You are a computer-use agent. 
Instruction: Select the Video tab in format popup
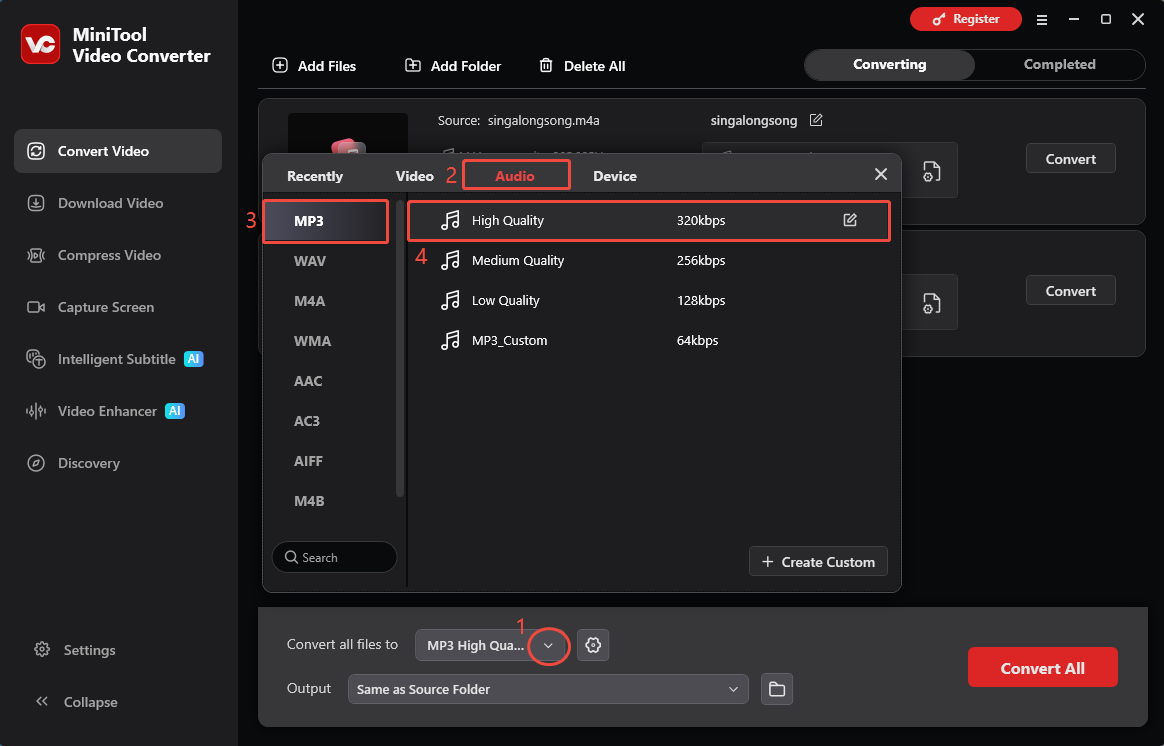414,176
